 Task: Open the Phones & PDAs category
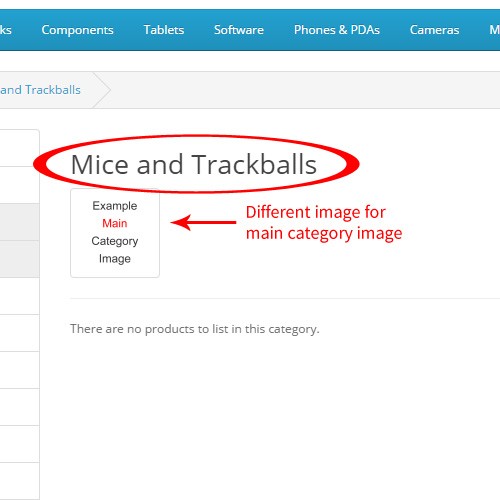[337, 30]
